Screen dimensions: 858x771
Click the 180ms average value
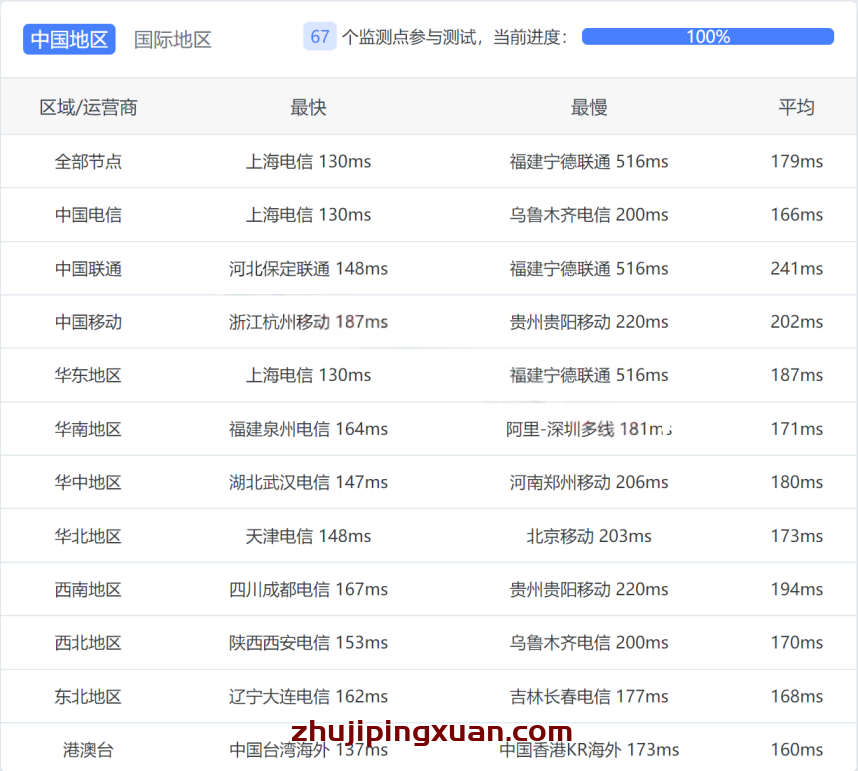pos(797,482)
